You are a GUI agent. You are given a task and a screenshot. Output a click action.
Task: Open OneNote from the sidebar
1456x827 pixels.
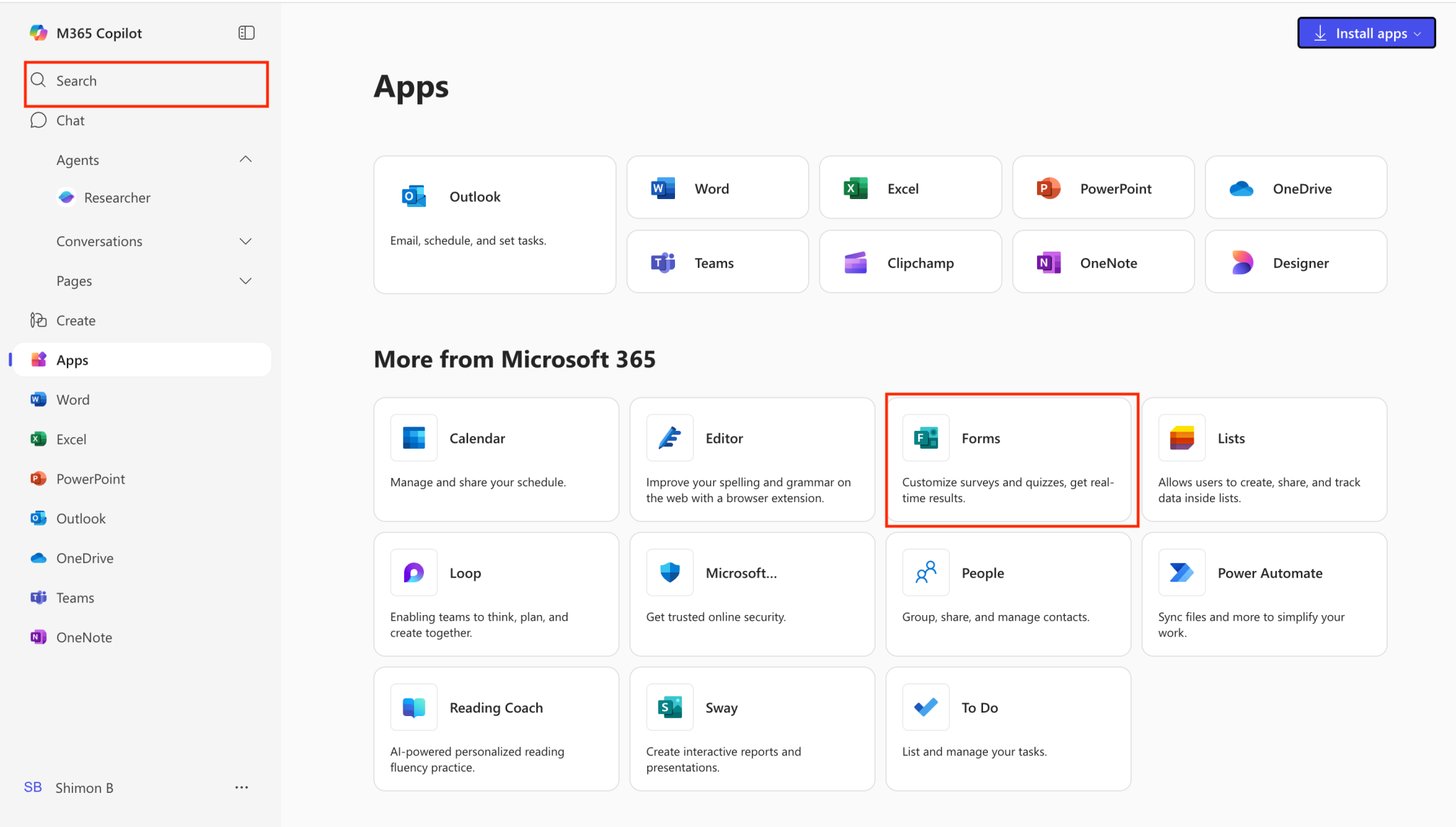coord(38,636)
